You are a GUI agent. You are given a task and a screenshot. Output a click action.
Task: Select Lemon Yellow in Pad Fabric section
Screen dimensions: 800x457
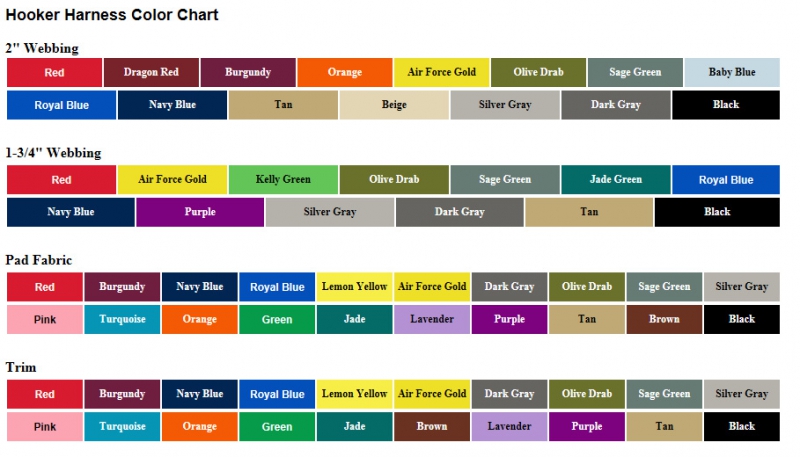pyautogui.click(x=355, y=287)
